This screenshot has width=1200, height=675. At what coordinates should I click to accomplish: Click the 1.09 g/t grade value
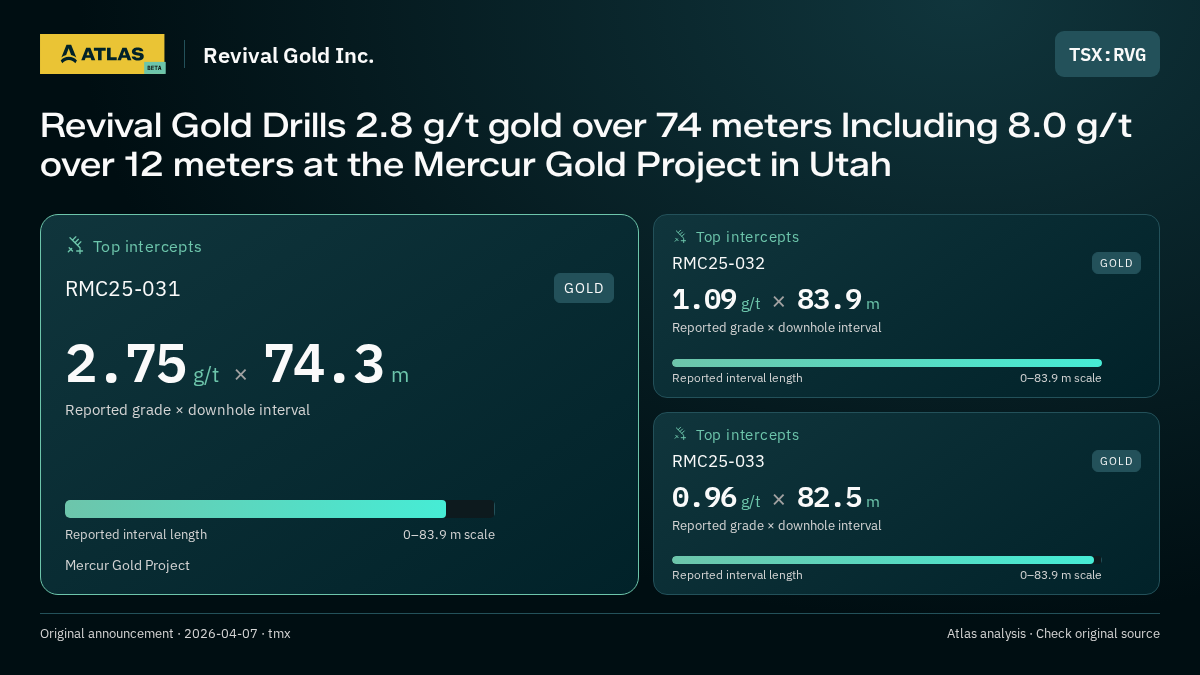(716, 300)
